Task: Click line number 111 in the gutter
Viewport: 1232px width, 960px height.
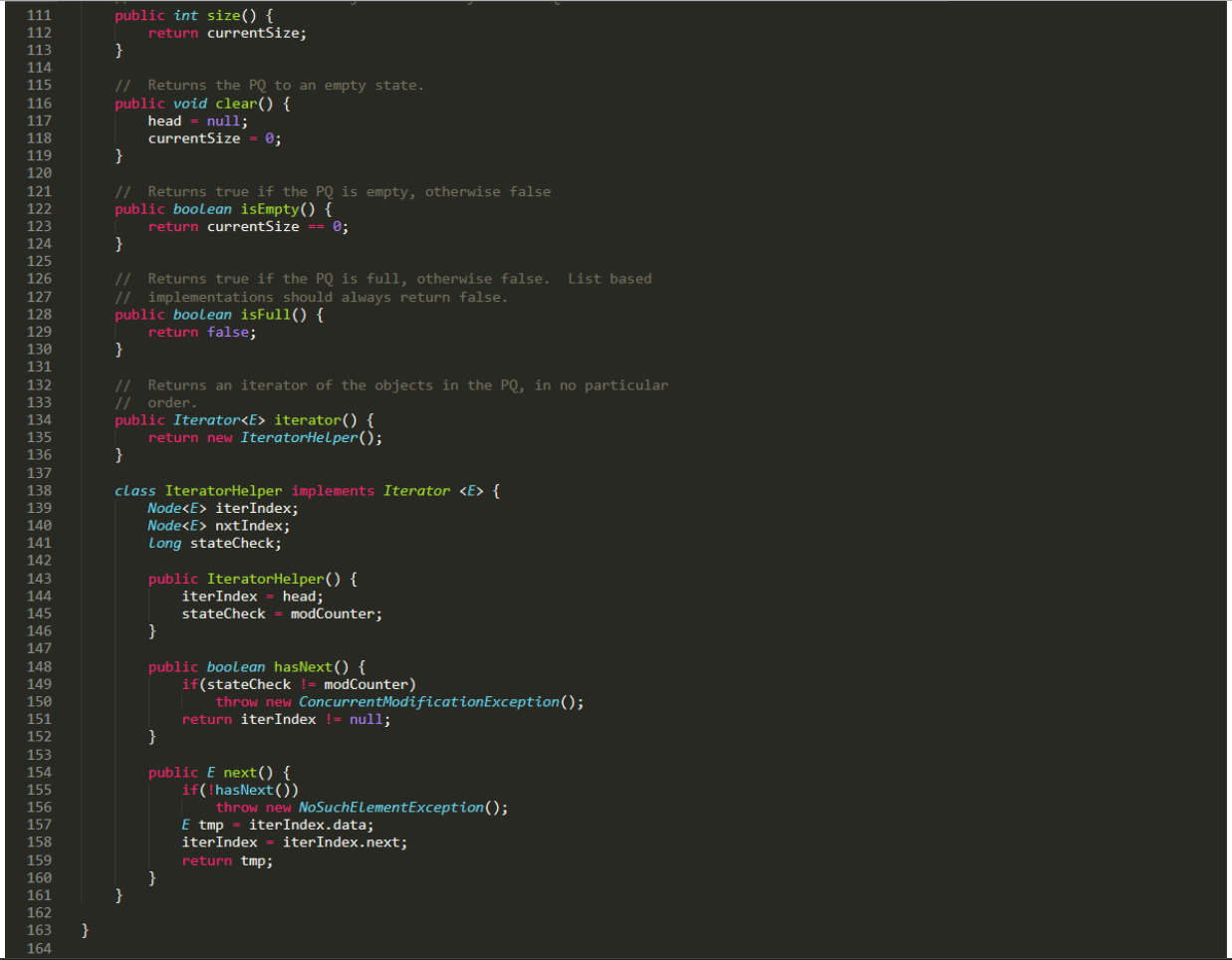Action: (38, 15)
